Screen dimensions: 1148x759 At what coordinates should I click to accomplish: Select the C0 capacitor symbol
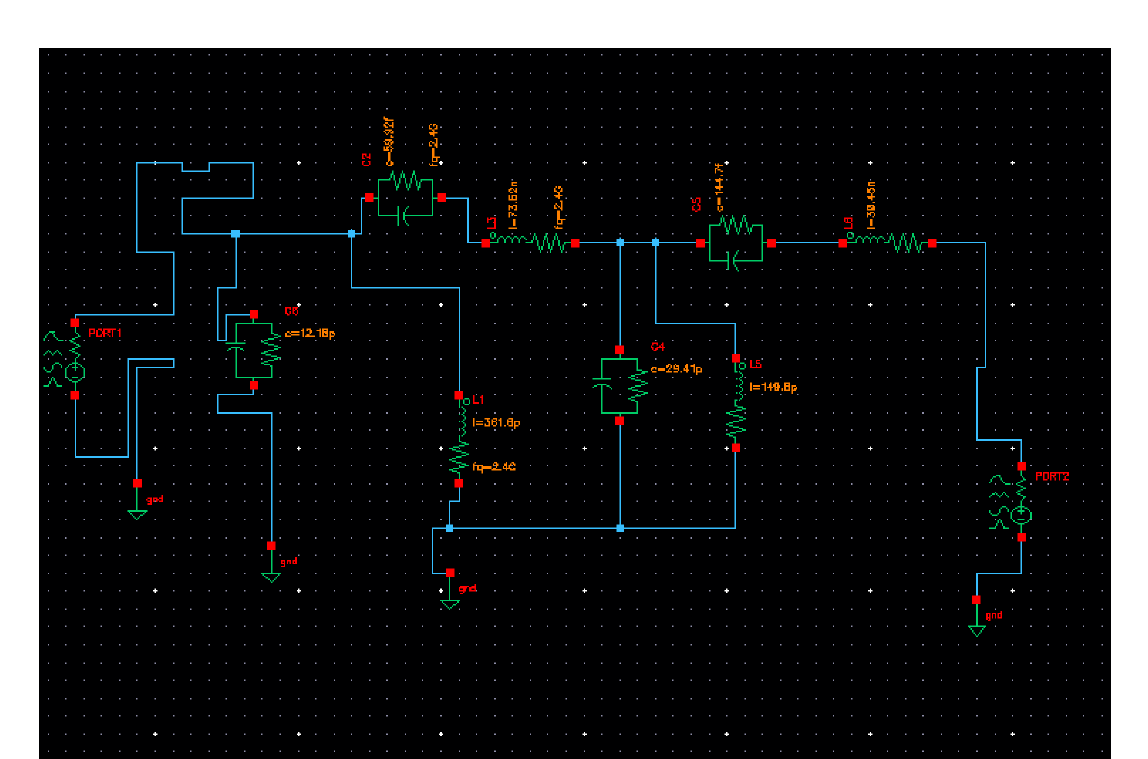click(x=253, y=350)
